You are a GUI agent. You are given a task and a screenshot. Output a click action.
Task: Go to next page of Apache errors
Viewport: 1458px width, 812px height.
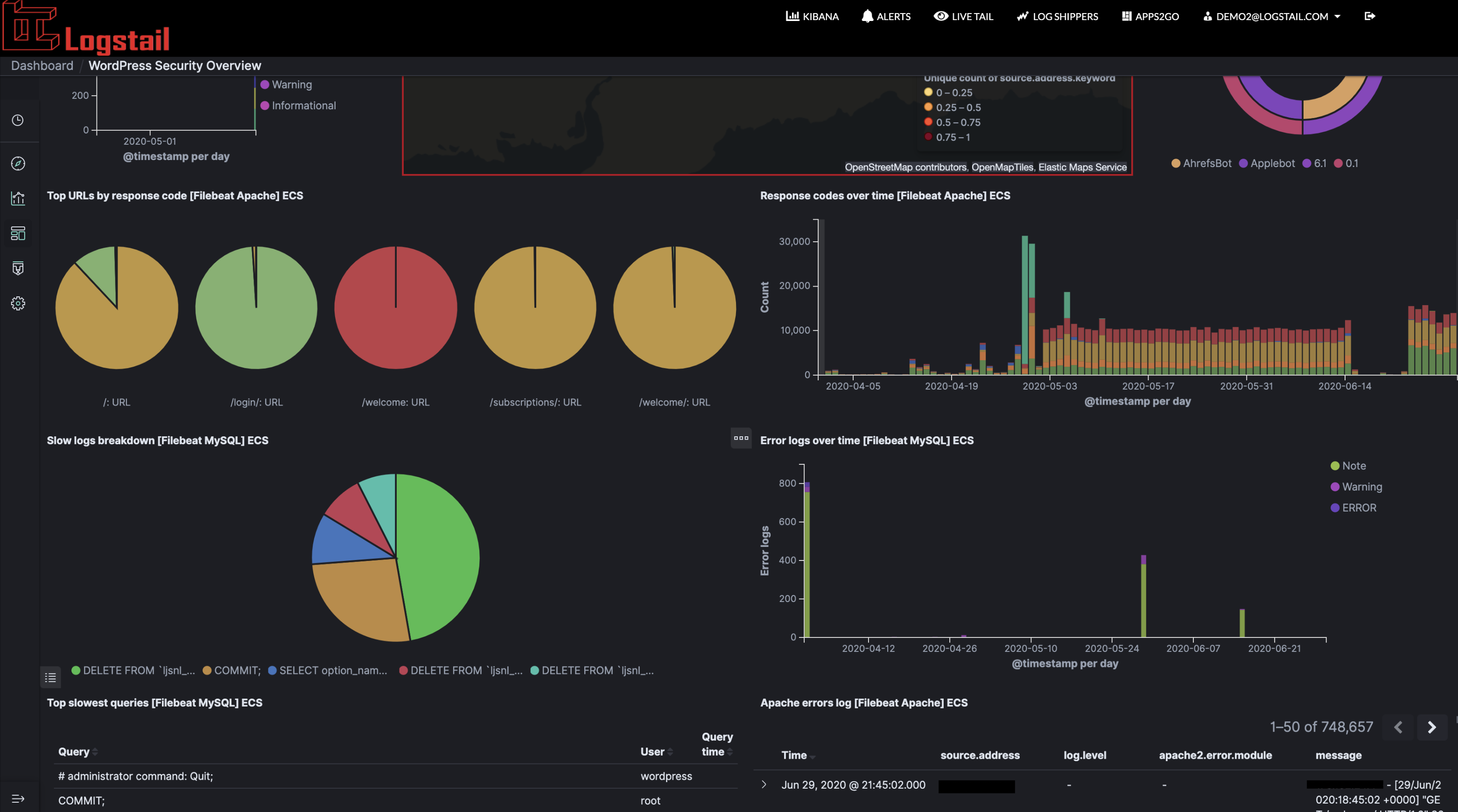click(1431, 727)
